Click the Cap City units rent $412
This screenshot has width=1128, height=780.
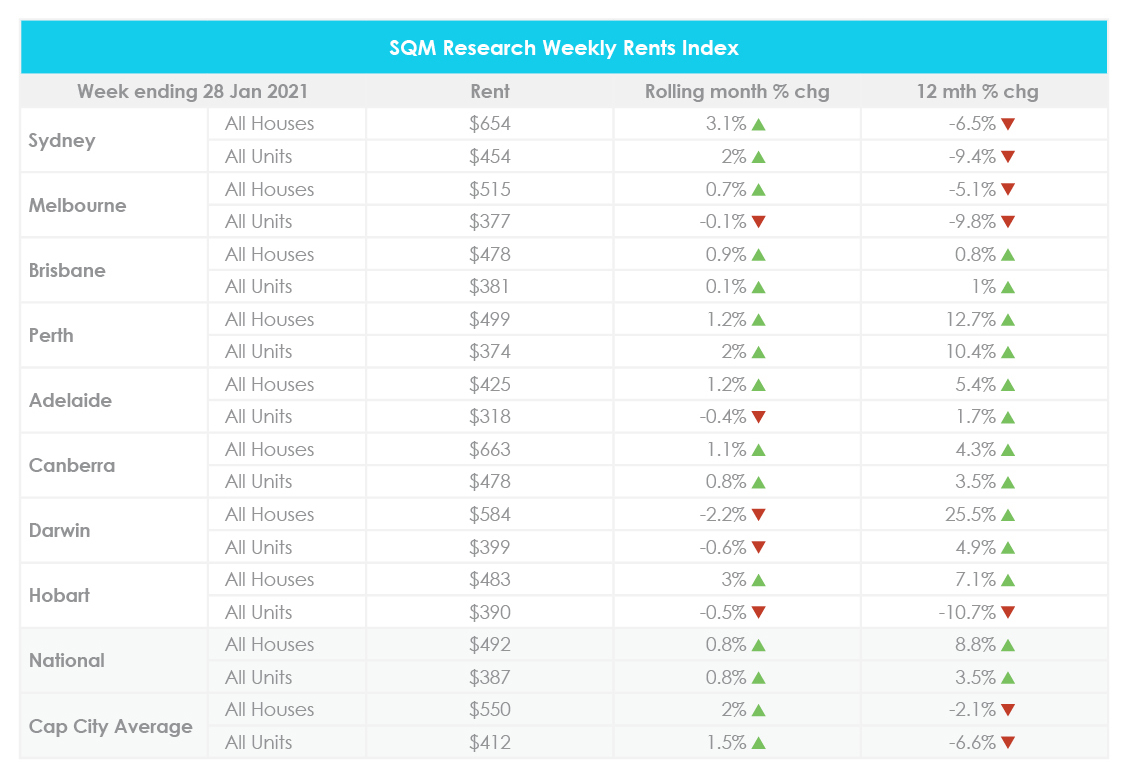tap(490, 743)
